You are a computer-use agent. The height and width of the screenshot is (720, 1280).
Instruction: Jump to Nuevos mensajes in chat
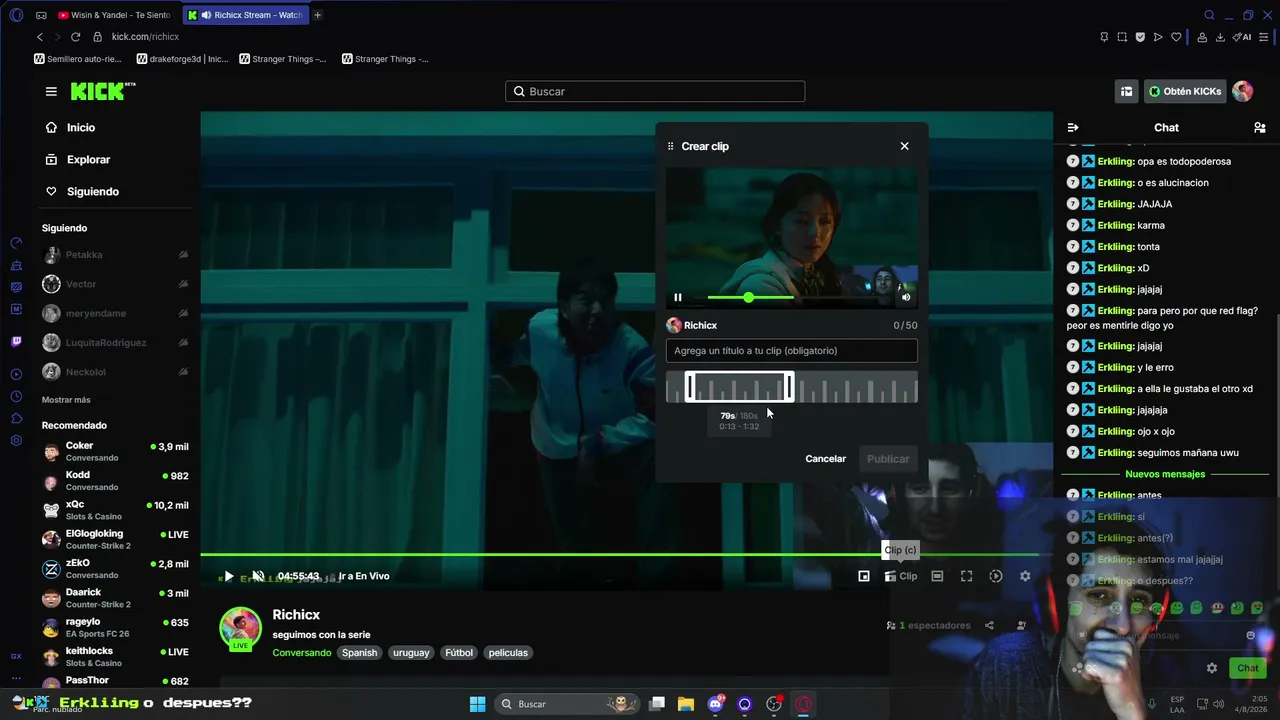click(1165, 474)
